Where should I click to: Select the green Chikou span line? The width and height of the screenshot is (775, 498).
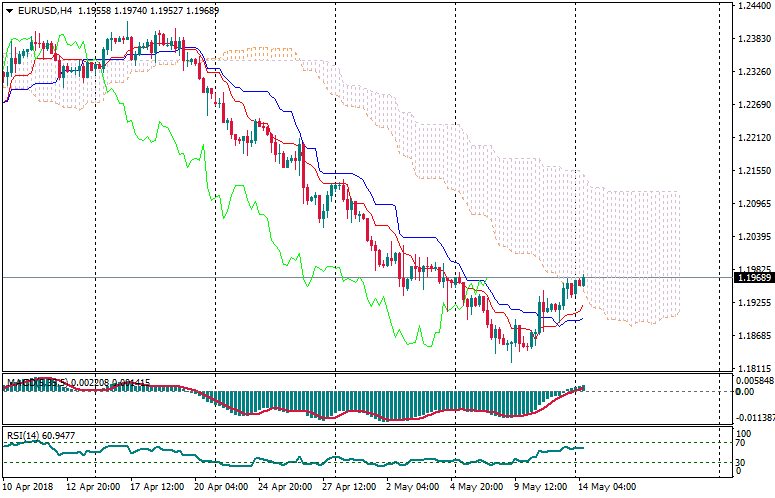coord(240,200)
